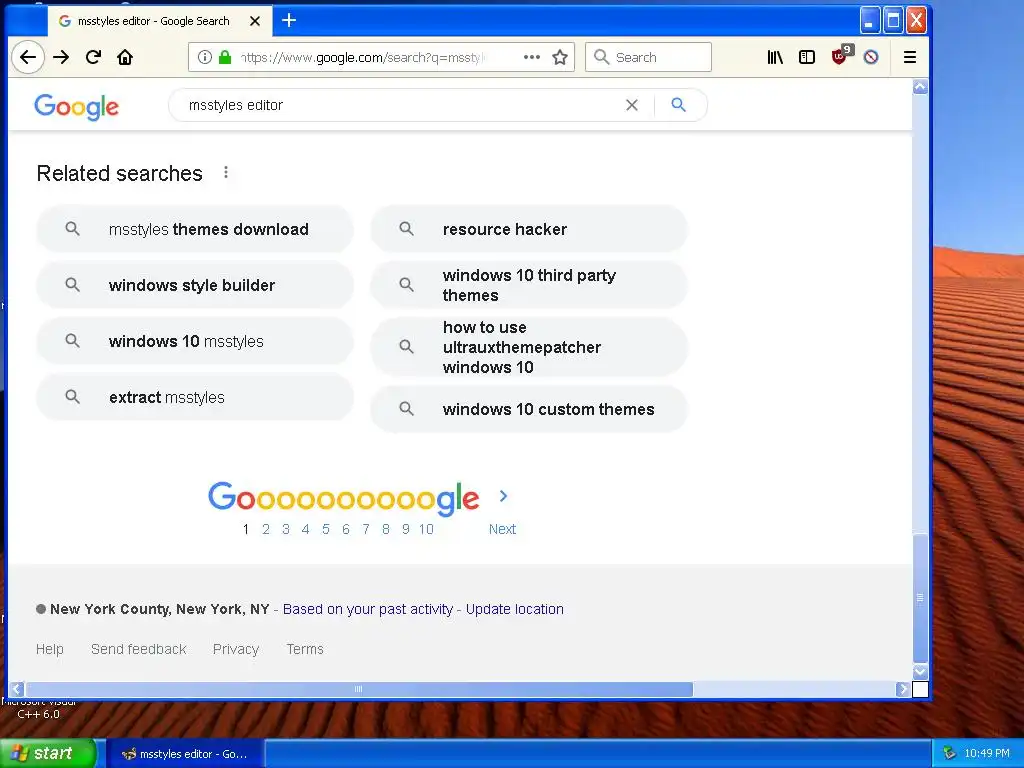Click the forward navigation arrow
The width and height of the screenshot is (1024, 768).
[x=61, y=57]
